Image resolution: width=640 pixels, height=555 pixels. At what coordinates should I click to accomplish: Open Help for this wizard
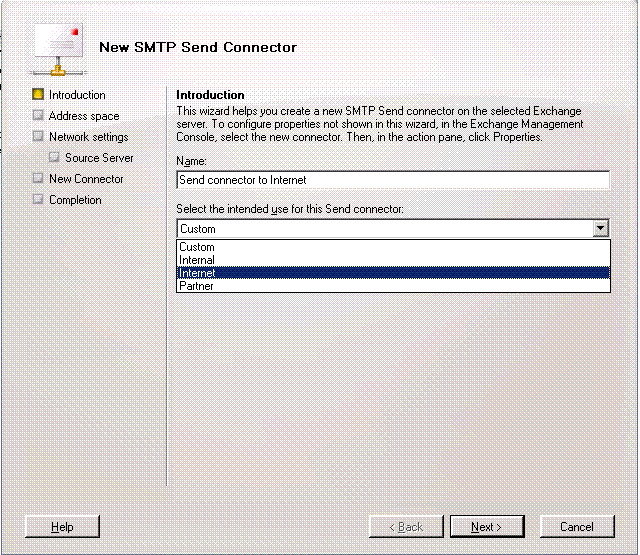pyautogui.click(x=62, y=526)
